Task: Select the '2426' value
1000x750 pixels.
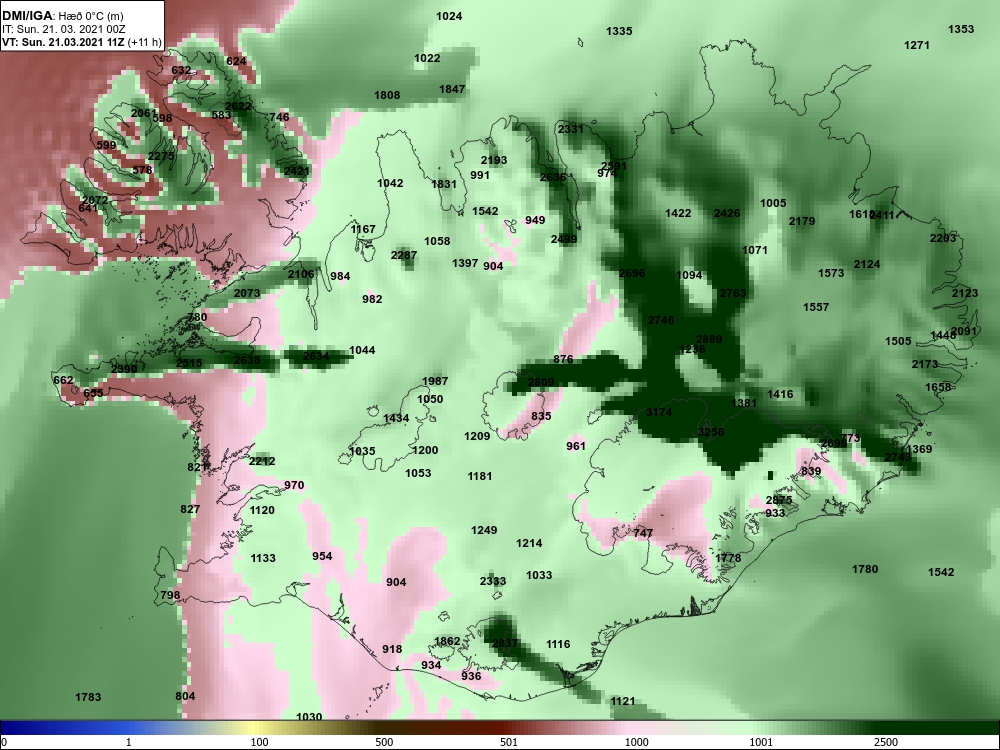Action: coord(727,213)
